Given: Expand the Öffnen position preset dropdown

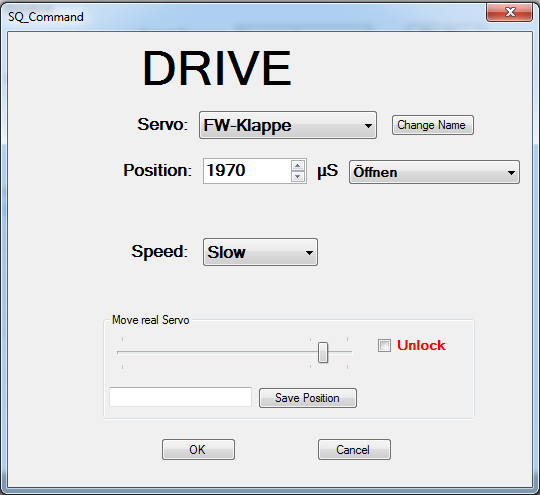Looking at the screenshot, I should (434, 172).
